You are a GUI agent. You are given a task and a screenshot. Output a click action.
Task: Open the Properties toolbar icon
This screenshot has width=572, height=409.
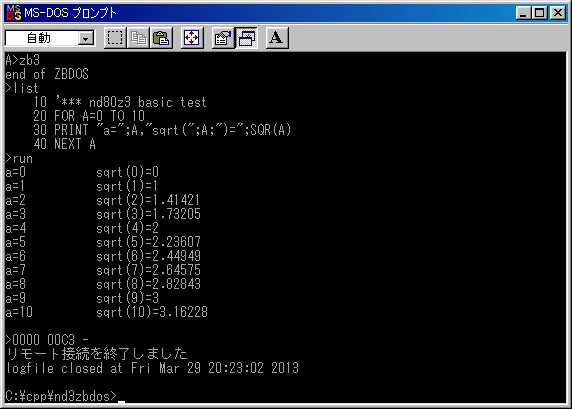[223, 38]
